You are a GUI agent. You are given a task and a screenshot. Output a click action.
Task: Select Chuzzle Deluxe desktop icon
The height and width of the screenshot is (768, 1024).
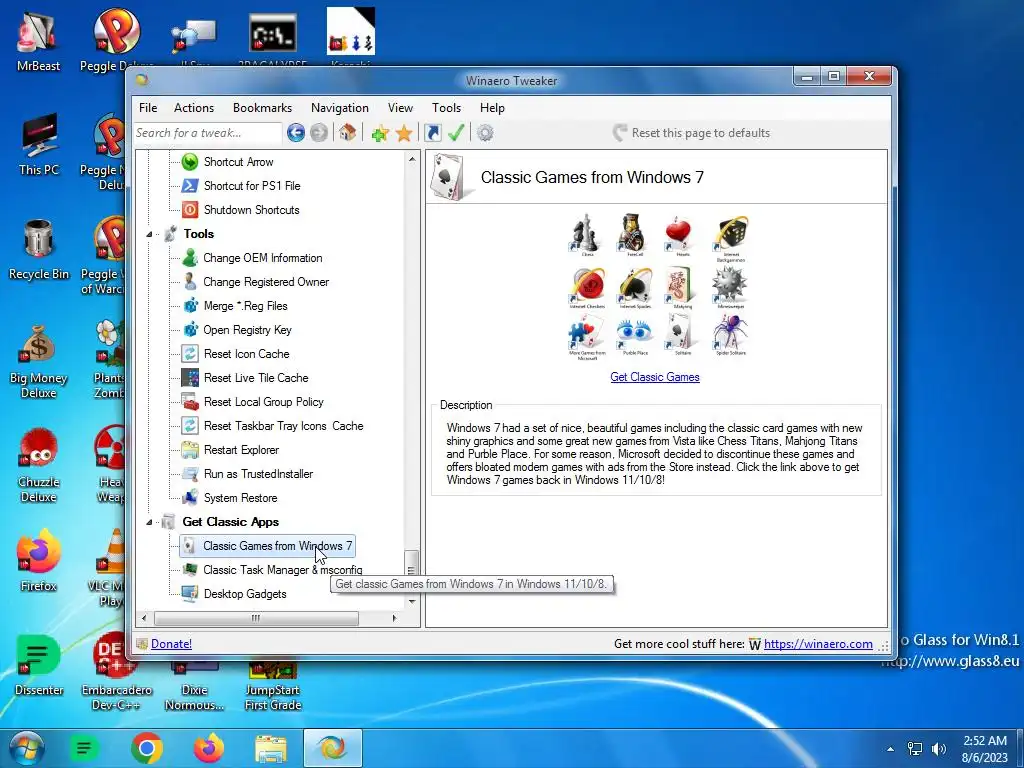coord(39,465)
